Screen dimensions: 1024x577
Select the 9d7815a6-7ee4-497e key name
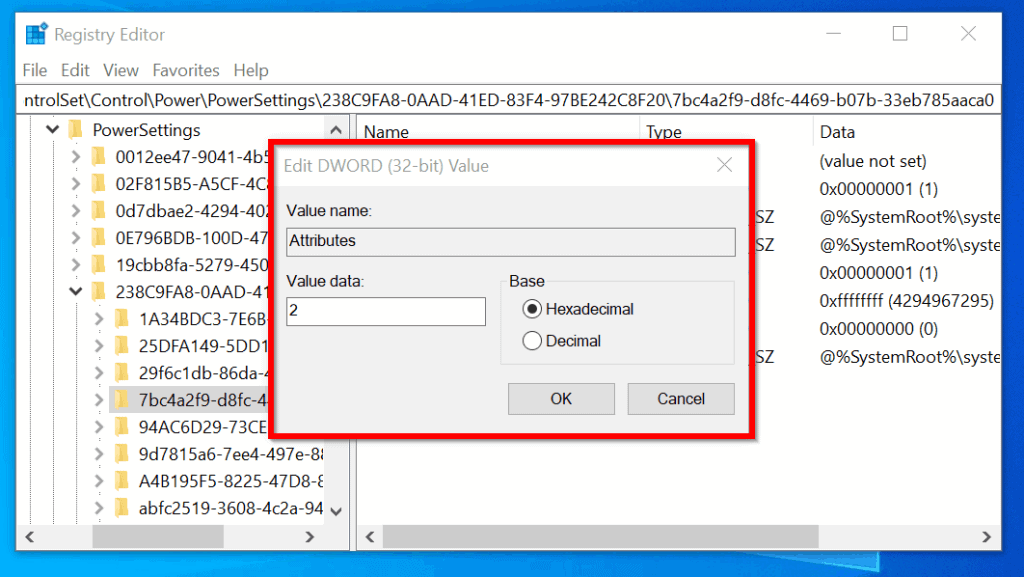[x=231, y=454]
